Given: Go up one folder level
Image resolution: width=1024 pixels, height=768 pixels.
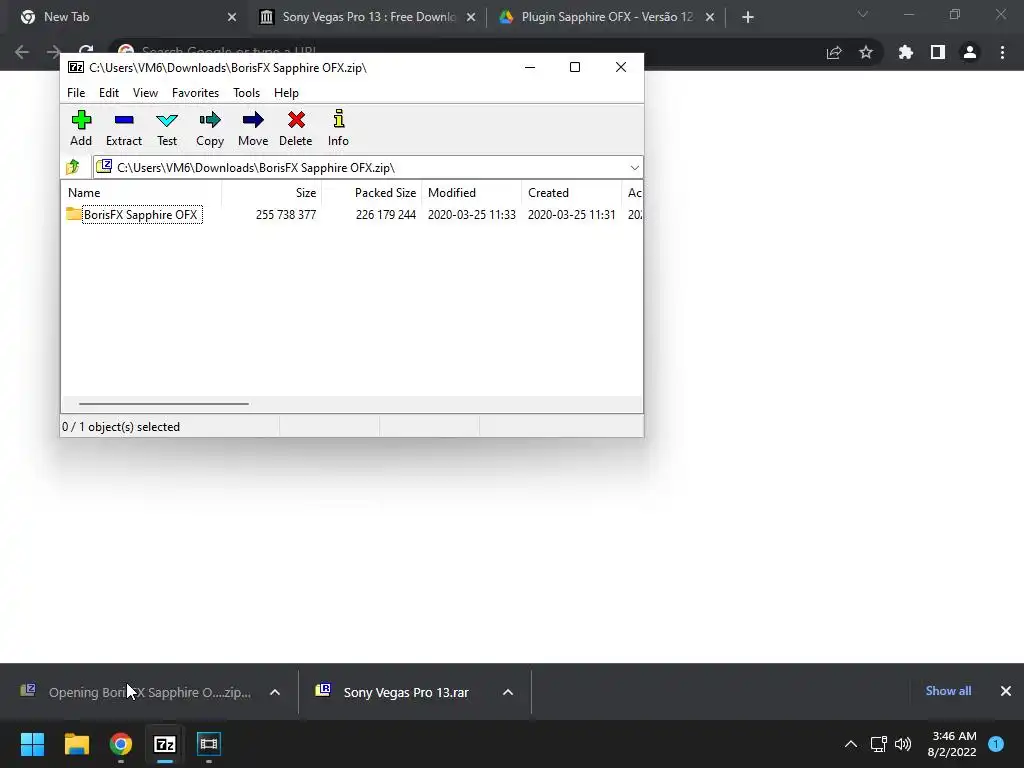Looking at the screenshot, I should click(x=73, y=167).
